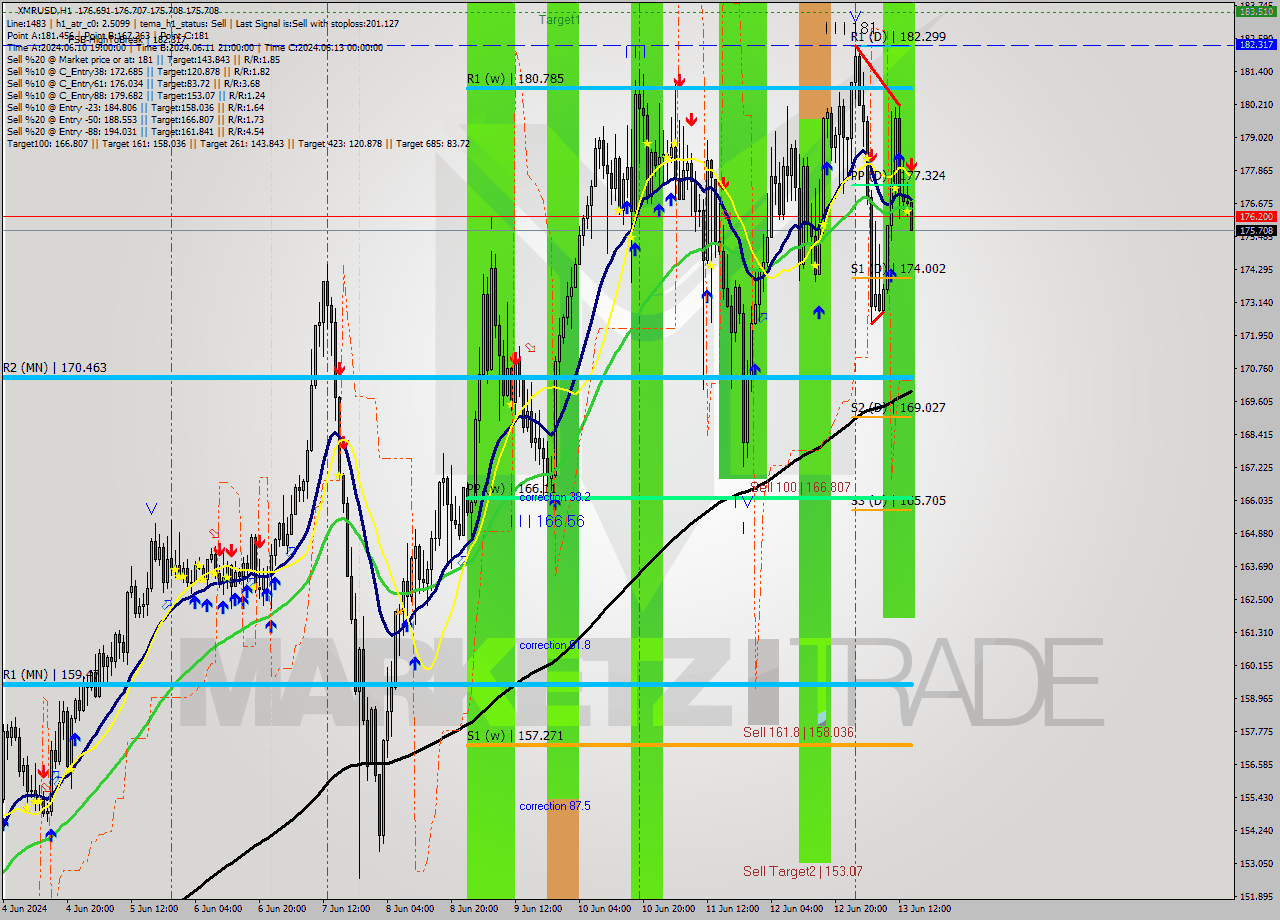Click the '10 Jun 20:00' time axis label
This screenshot has height=920, width=1280.
(x=669, y=910)
